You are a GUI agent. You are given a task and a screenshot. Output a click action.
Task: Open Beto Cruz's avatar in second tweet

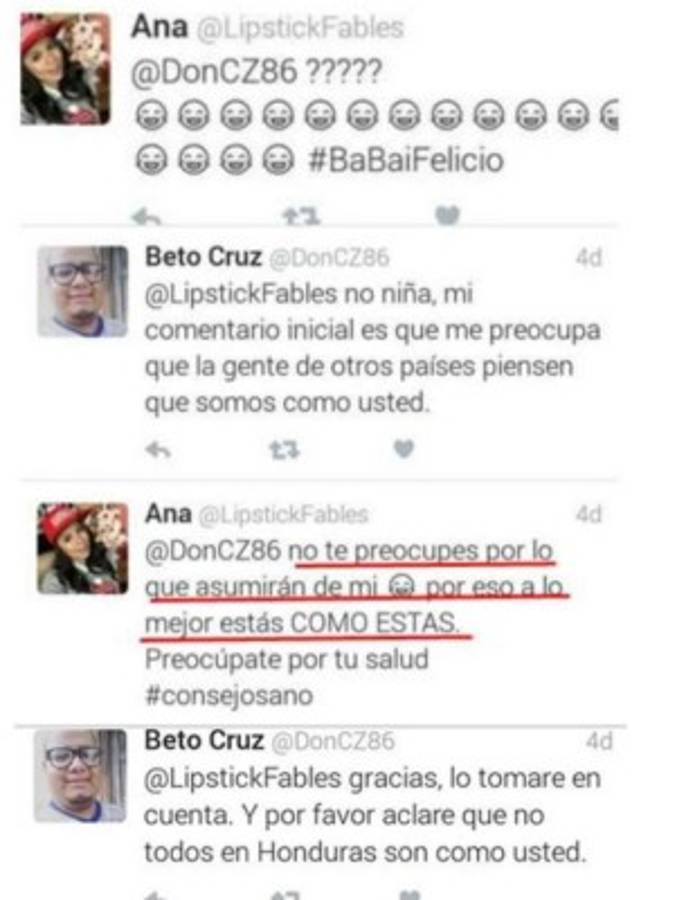83,291
